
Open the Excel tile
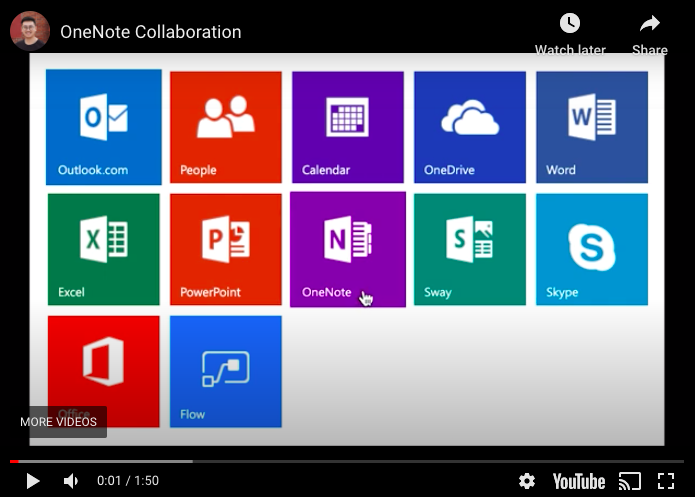point(104,249)
